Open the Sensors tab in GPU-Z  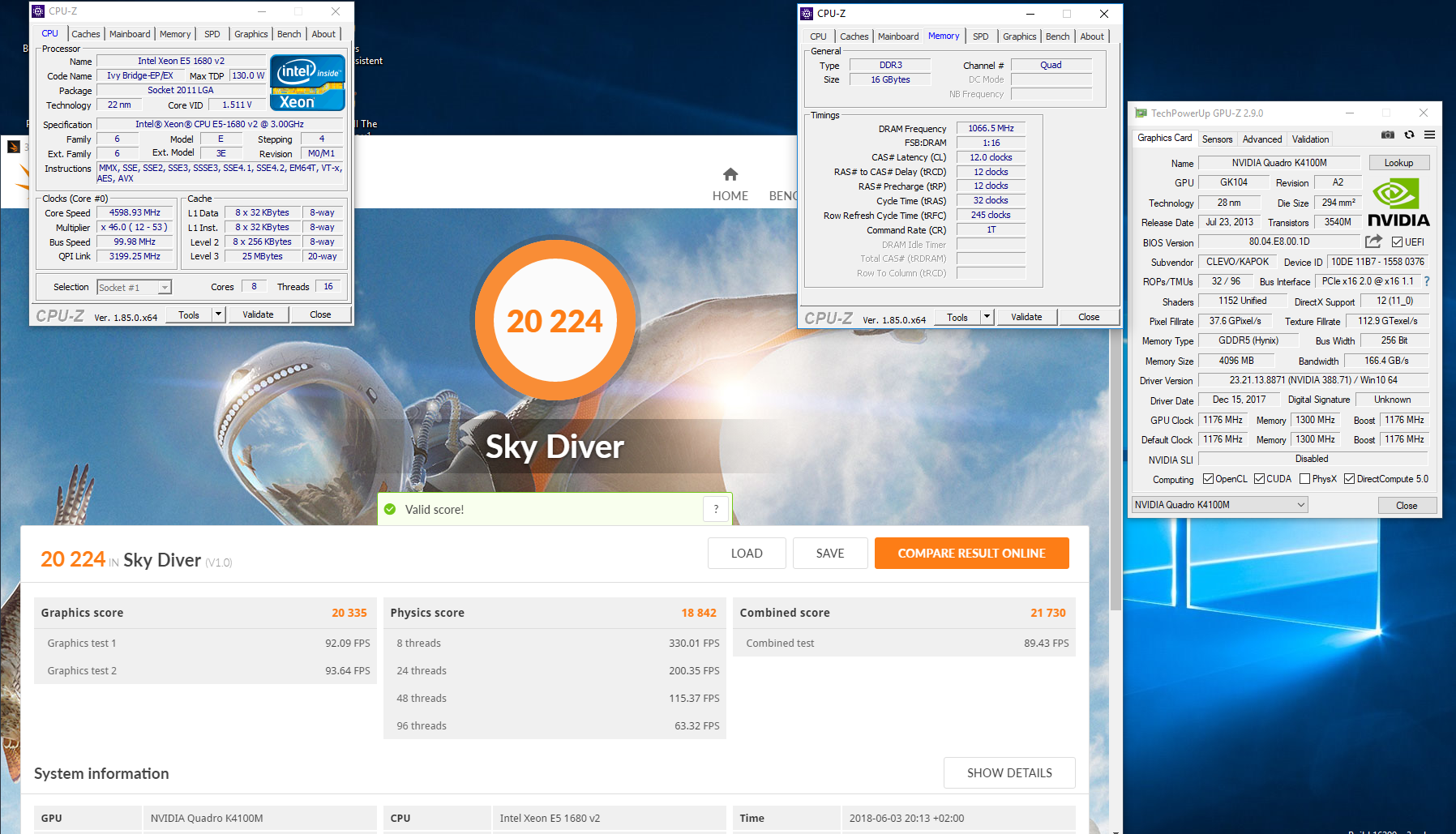tap(1217, 139)
